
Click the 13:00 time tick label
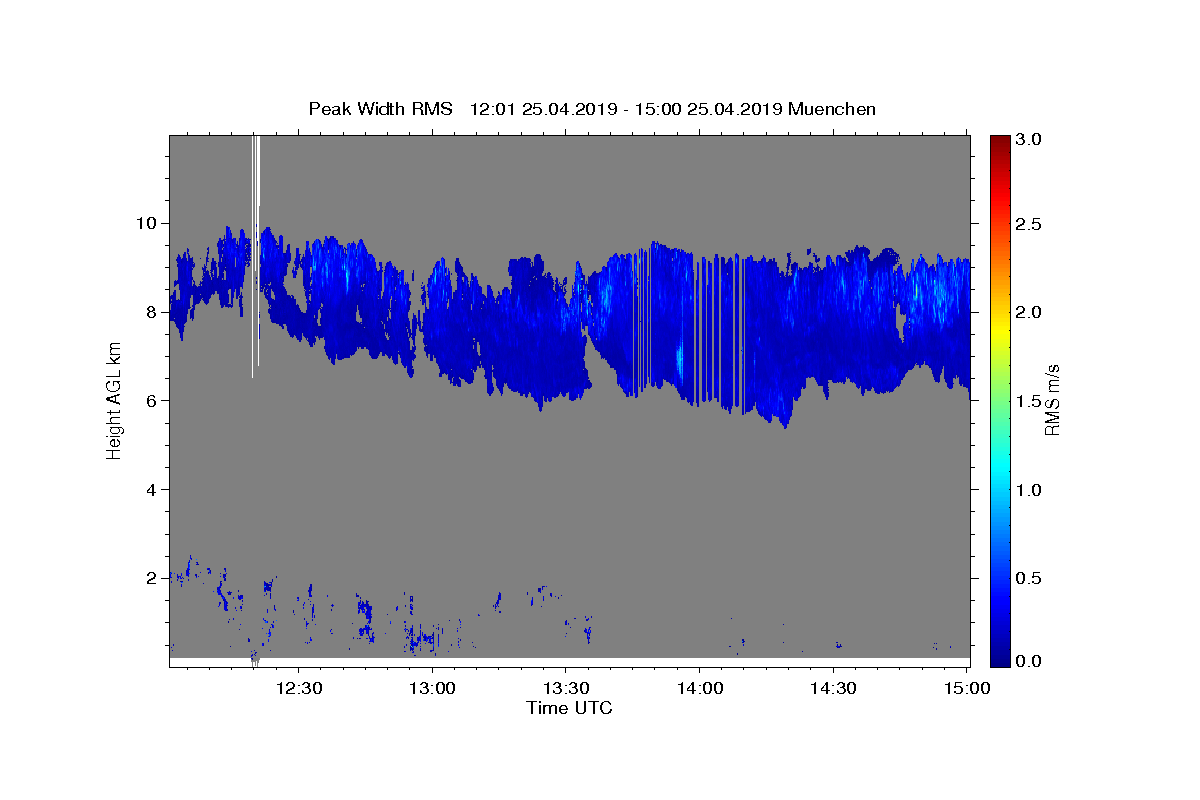pos(433,688)
